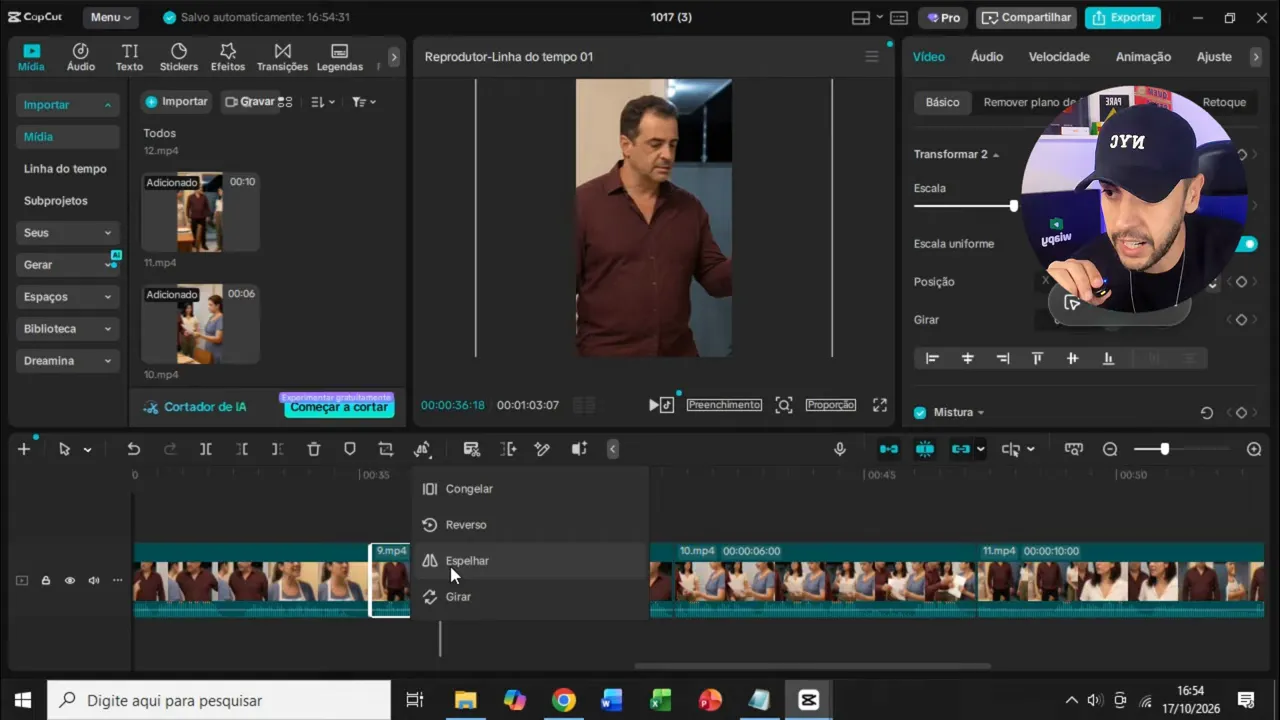The width and height of the screenshot is (1280, 720).
Task: Open the sort options dropdown
Action: [323, 102]
